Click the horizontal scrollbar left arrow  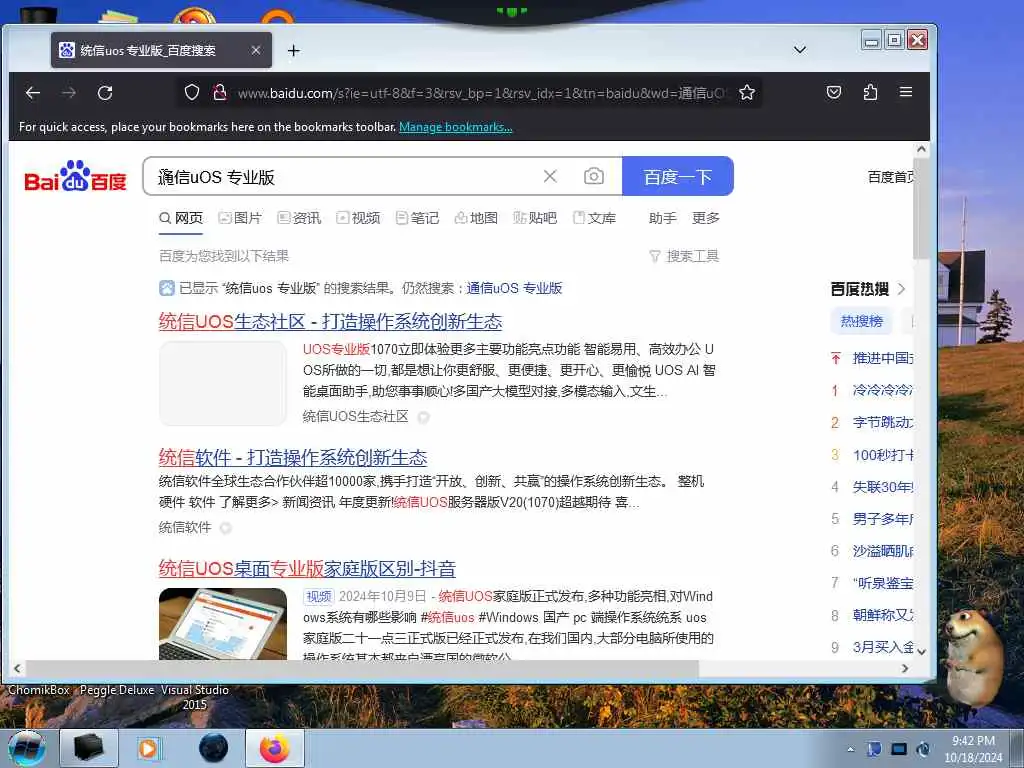pyautogui.click(x=18, y=668)
